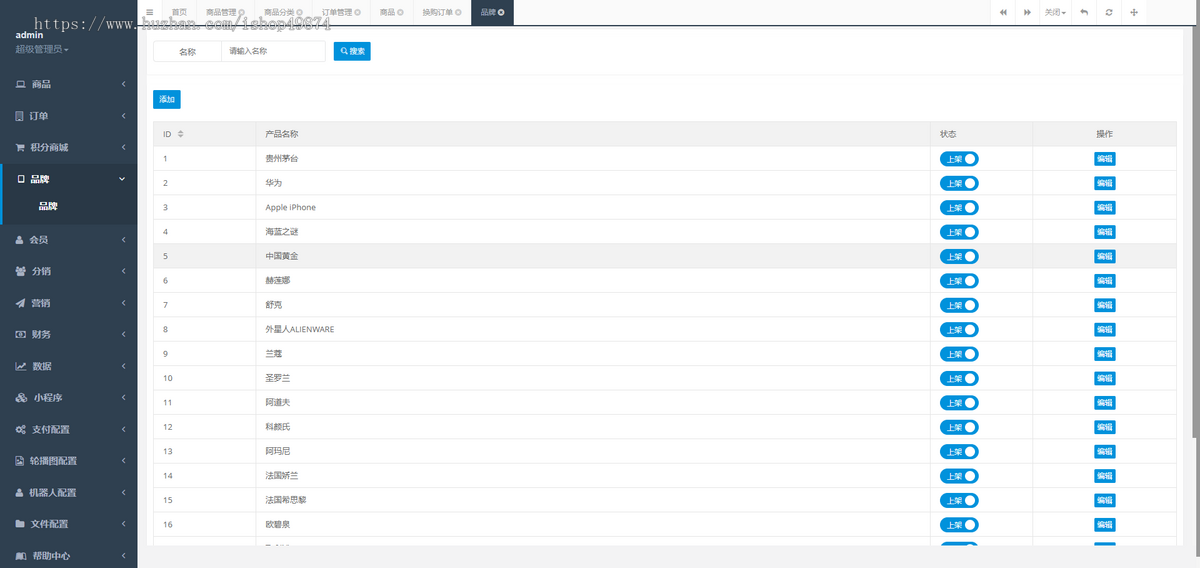Toggle 上架 switch for 兰蔻
This screenshot has height=568, width=1200.
pyautogui.click(x=959, y=354)
